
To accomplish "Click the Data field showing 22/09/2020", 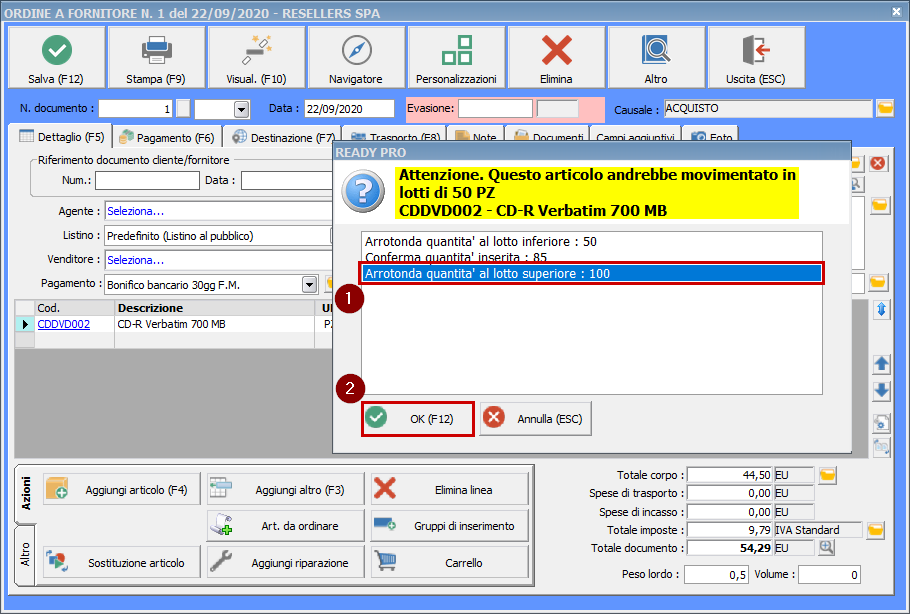I will 349,109.
